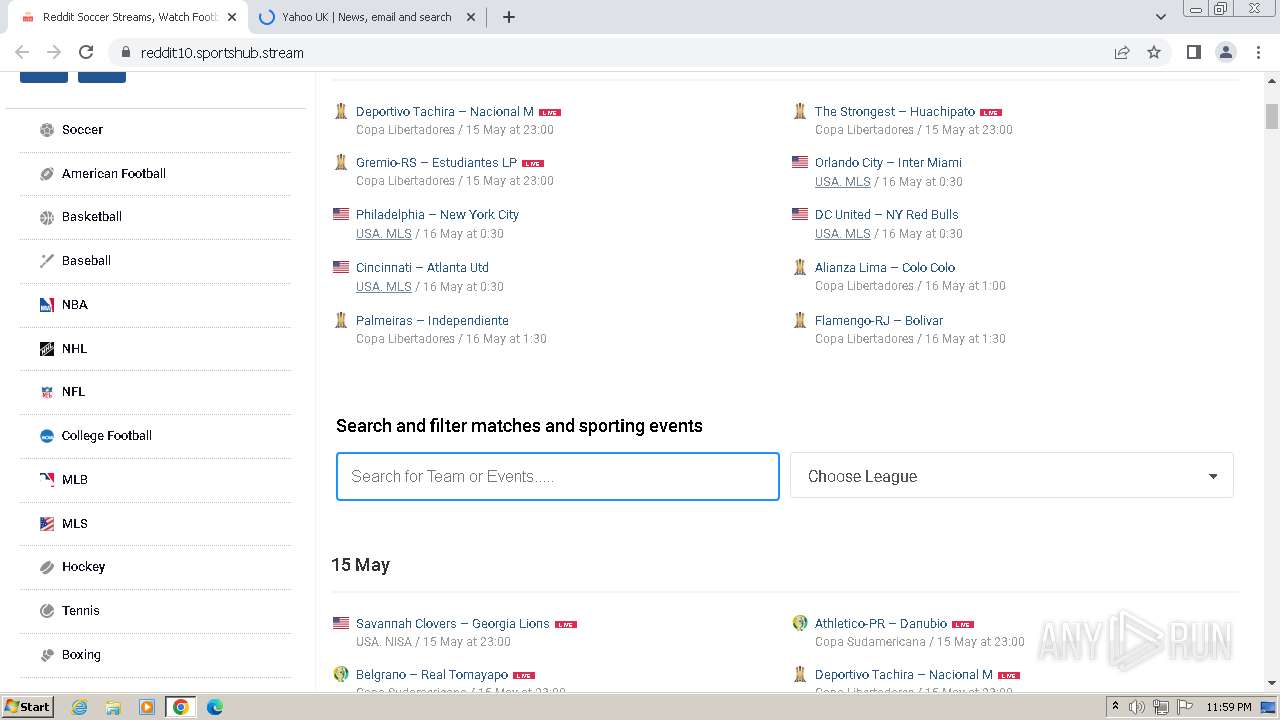Share this page icon
The height and width of the screenshot is (720, 1280).
(x=1122, y=53)
